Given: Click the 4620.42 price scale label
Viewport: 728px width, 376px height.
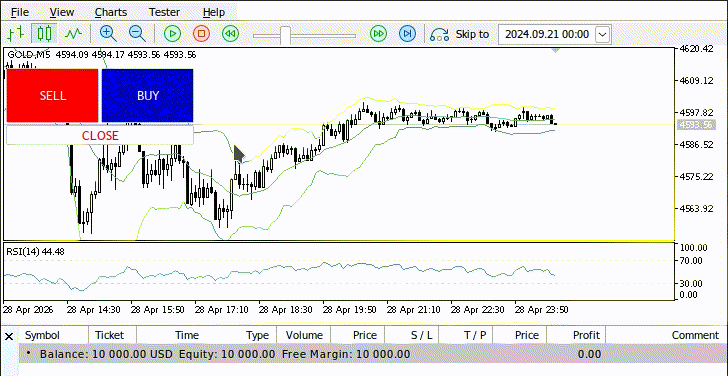Looking at the screenshot, I should pyautogui.click(x=696, y=48).
